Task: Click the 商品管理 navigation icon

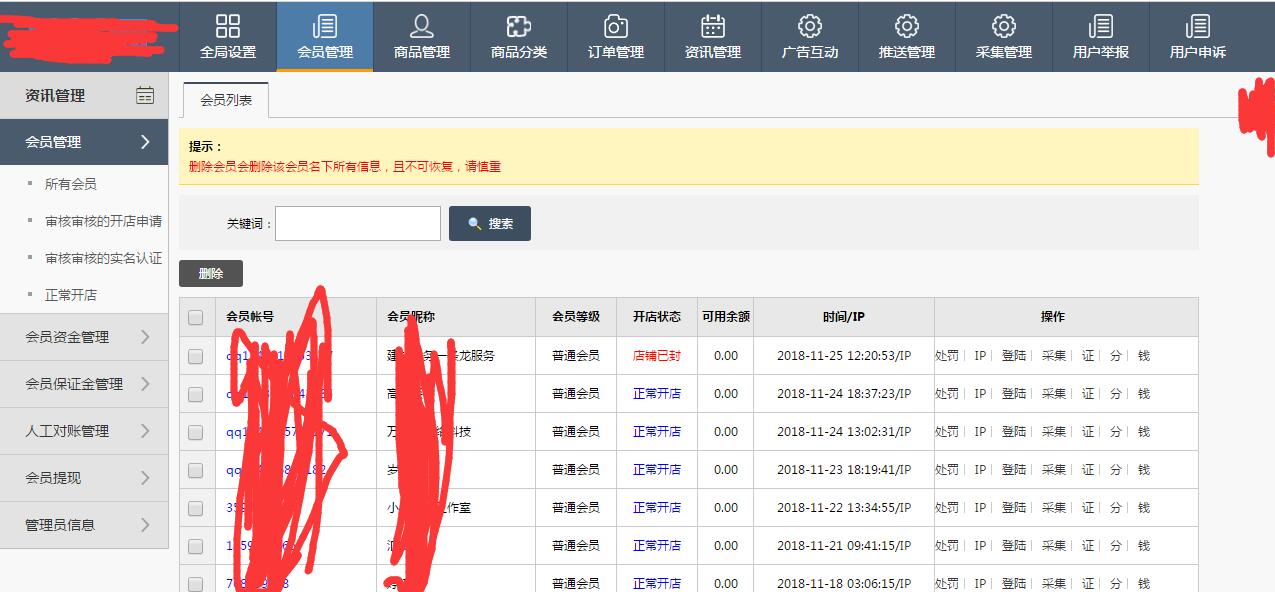Action: pyautogui.click(x=422, y=27)
